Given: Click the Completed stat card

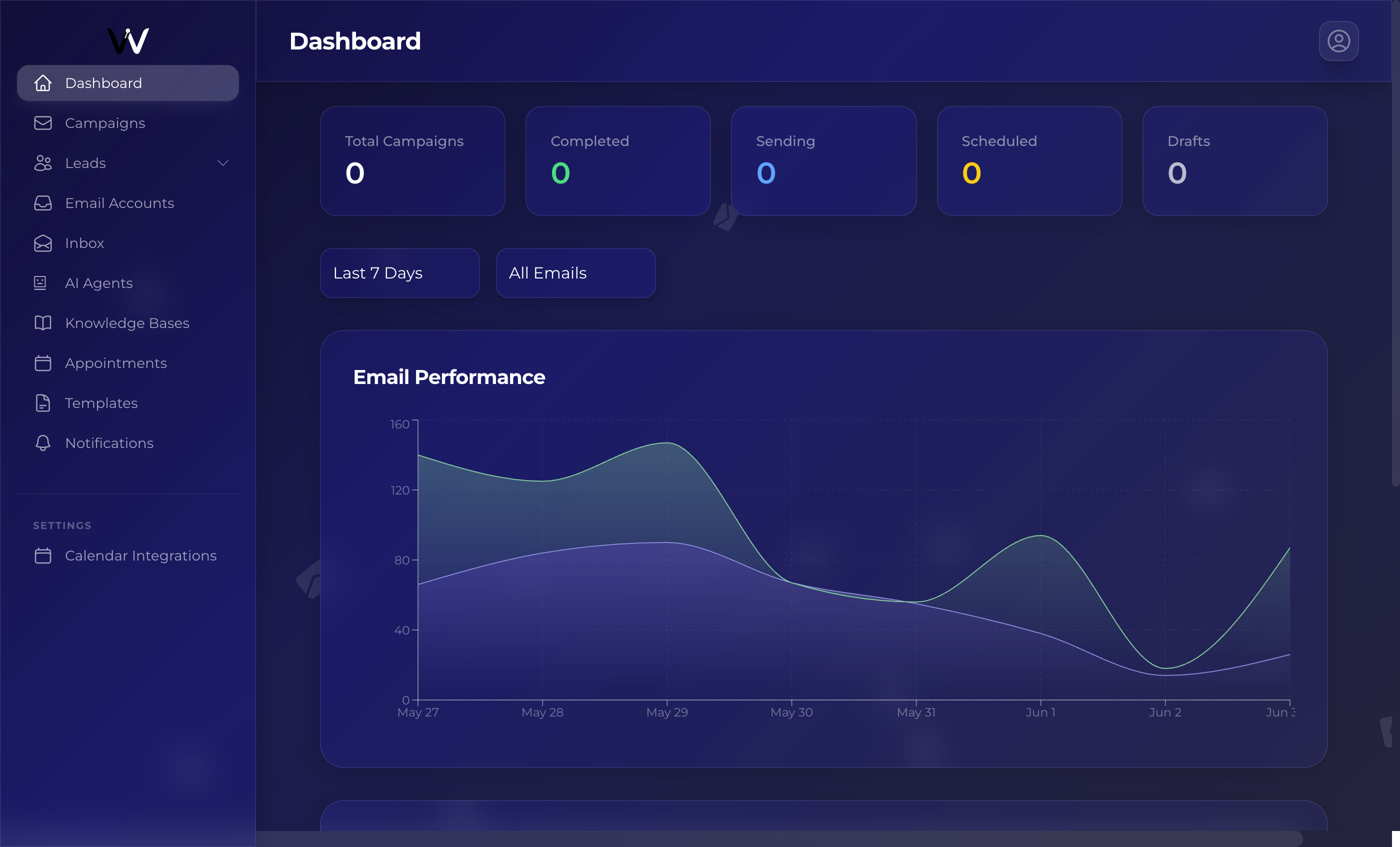Looking at the screenshot, I should [x=618, y=161].
